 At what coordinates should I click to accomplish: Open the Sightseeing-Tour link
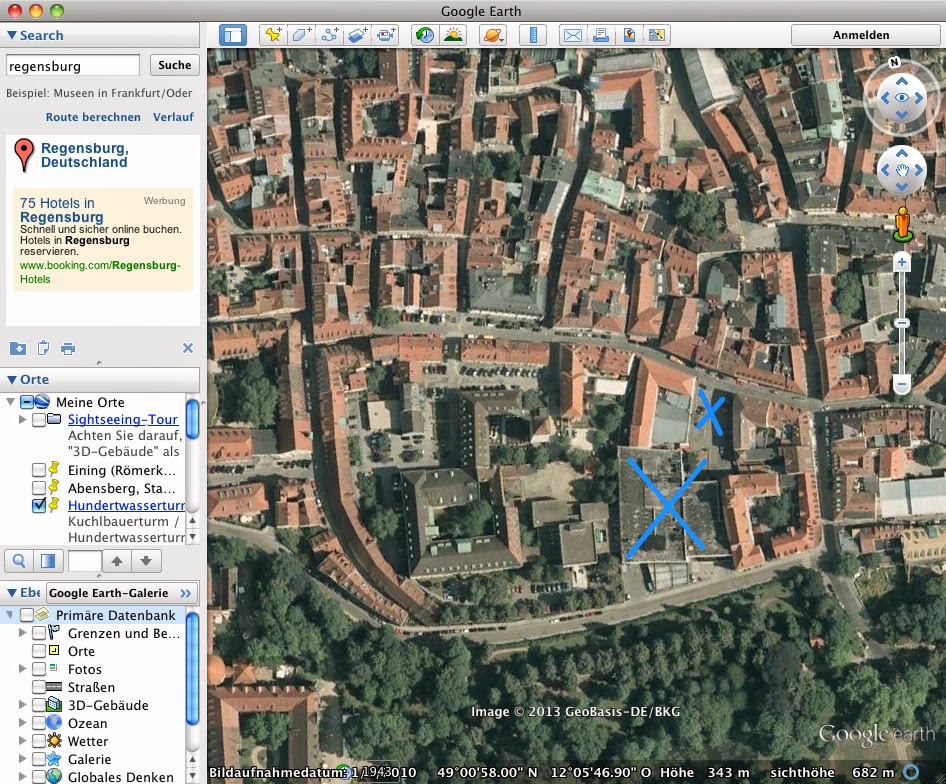point(122,419)
